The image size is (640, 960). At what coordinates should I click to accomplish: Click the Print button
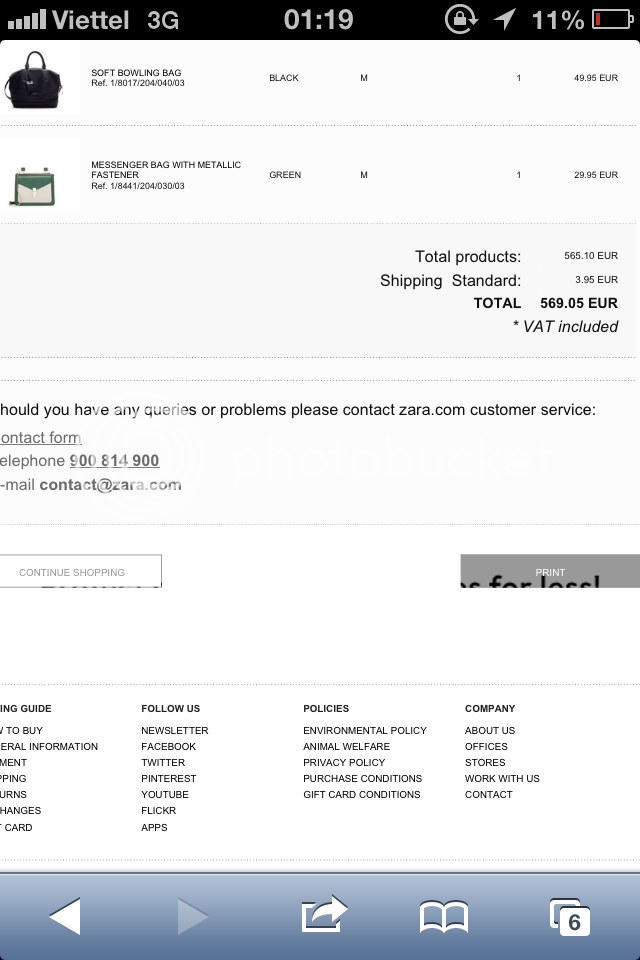pos(550,571)
